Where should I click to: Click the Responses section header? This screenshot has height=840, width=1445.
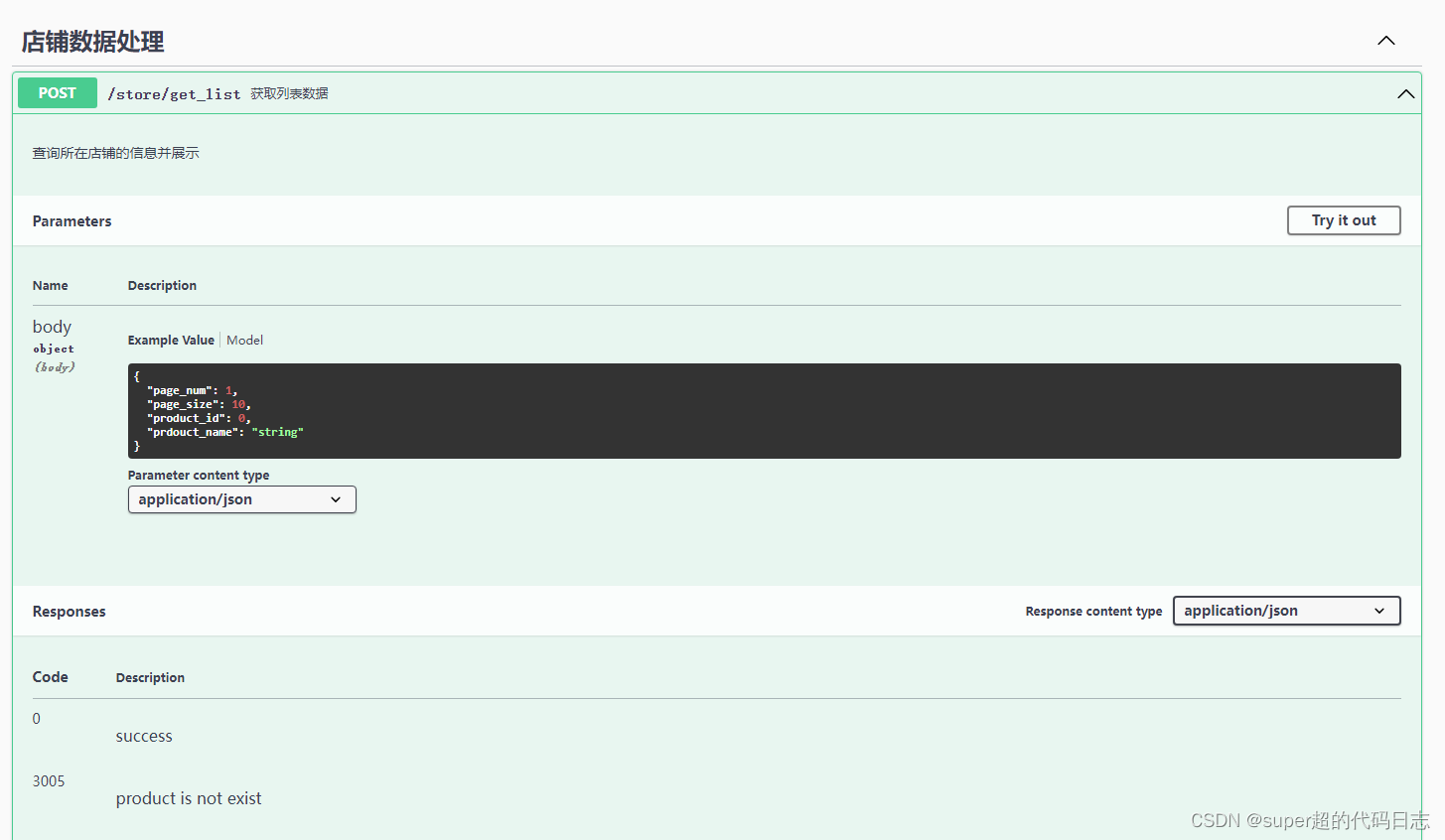coord(70,612)
